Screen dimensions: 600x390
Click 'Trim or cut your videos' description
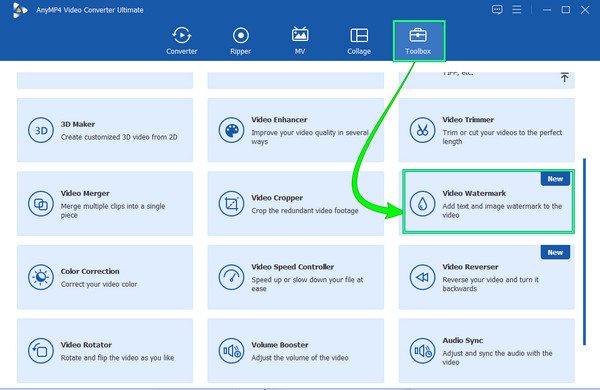pyautogui.click(x=502, y=137)
